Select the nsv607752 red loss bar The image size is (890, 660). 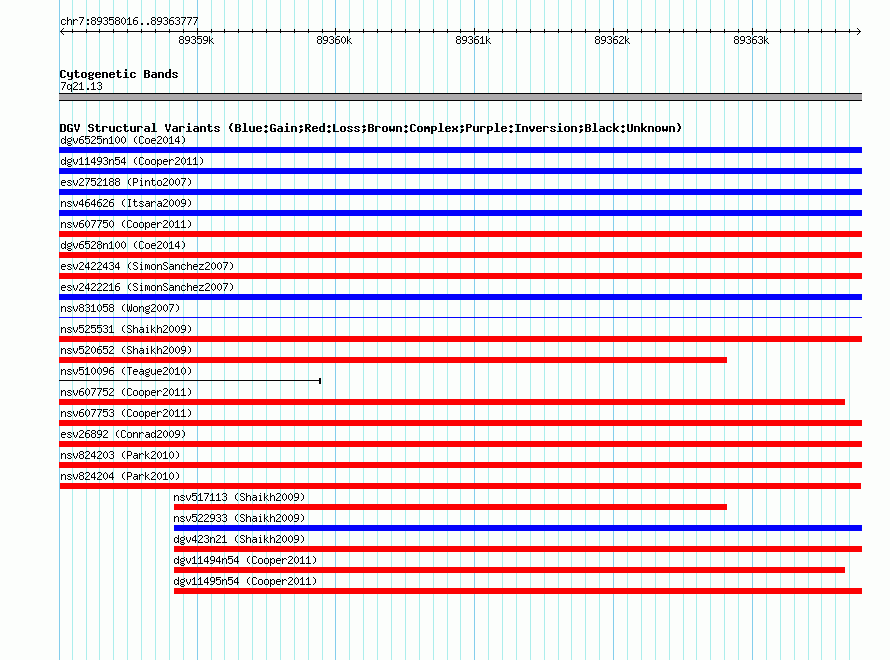pyautogui.click(x=452, y=402)
